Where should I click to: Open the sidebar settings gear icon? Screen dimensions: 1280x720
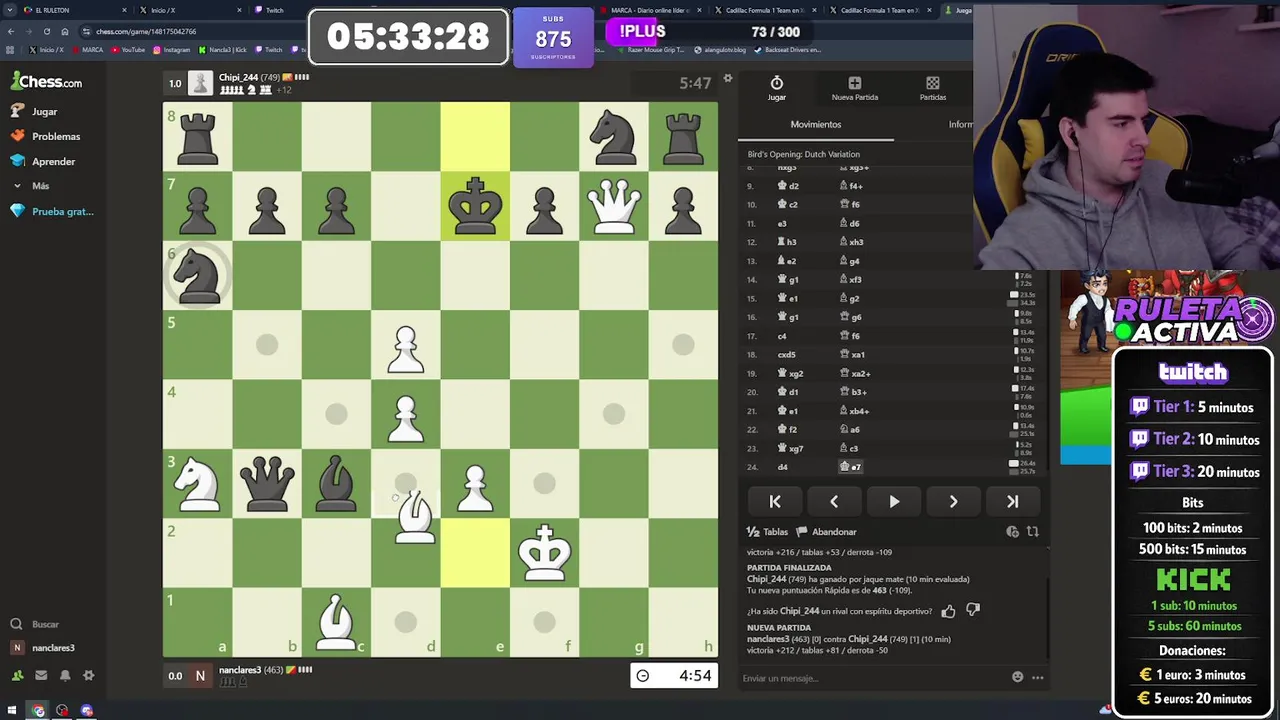tap(89, 676)
